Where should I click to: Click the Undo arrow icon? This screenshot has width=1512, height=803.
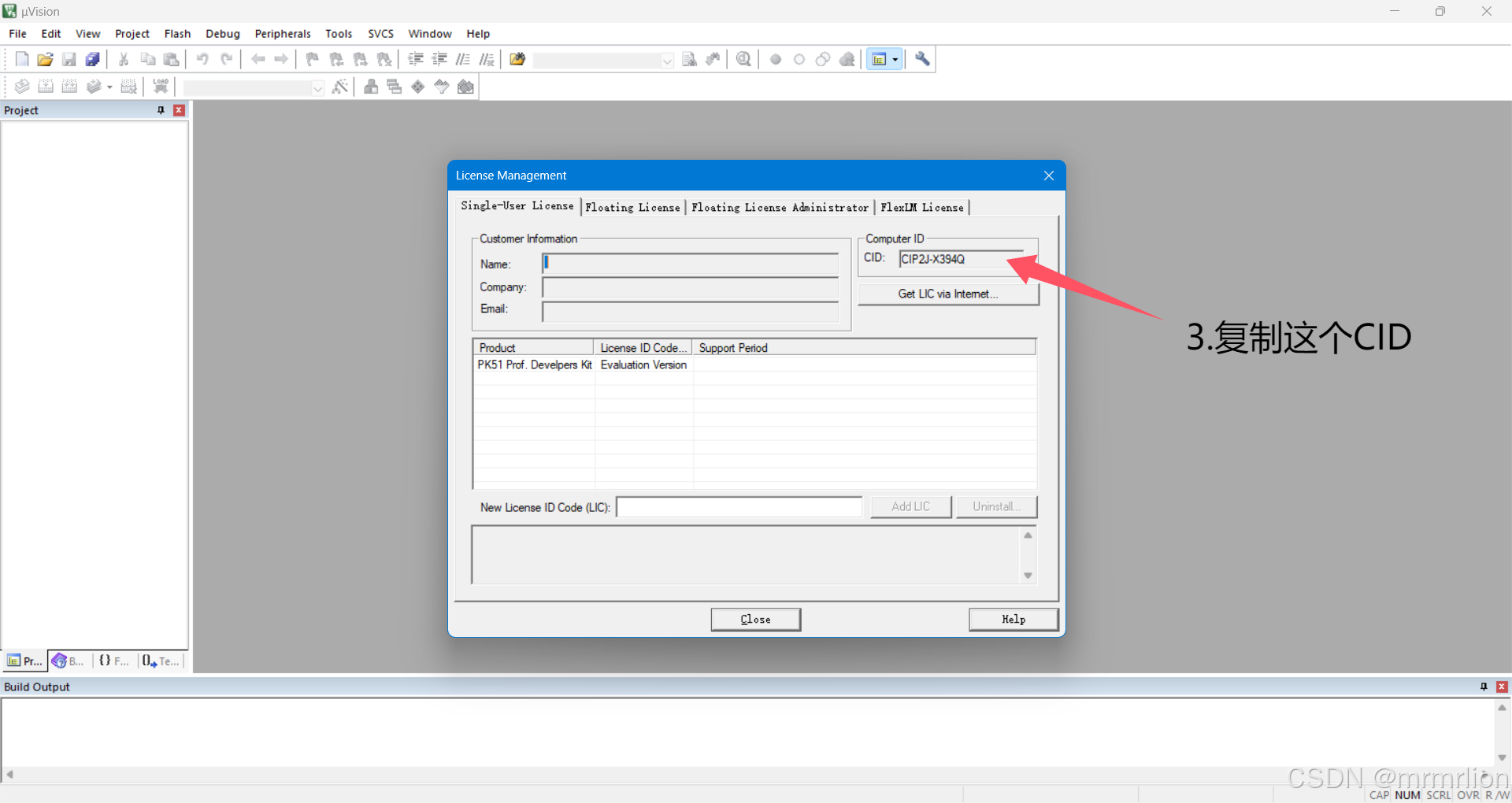[x=202, y=59]
